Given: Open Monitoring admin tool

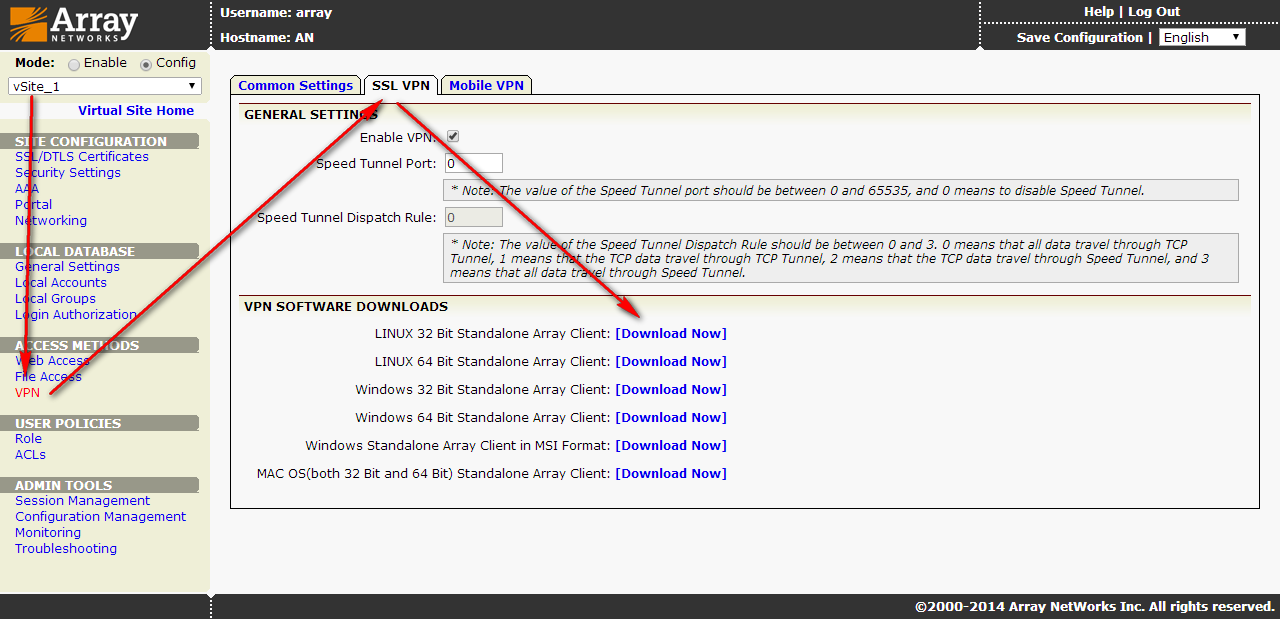Looking at the screenshot, I should point(48,532).
